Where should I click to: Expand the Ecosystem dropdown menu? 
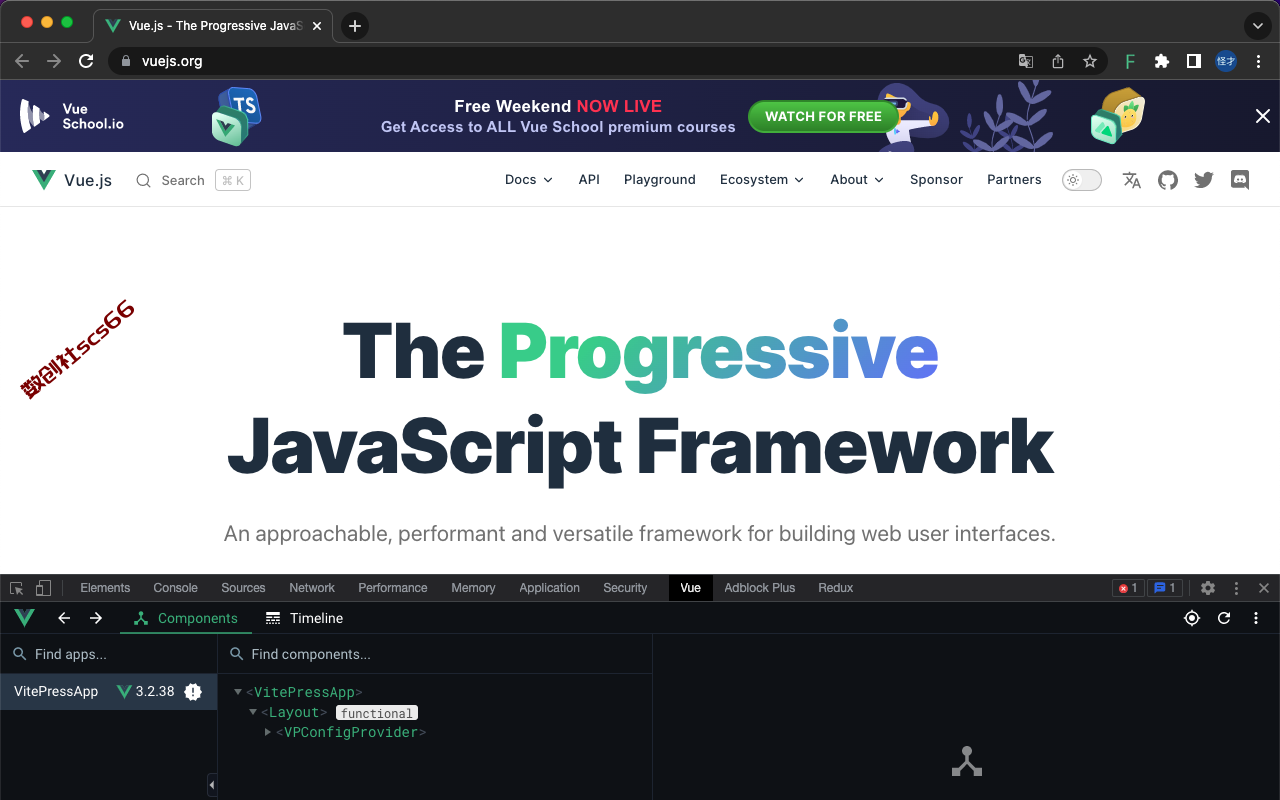click(x=762, y=180)
